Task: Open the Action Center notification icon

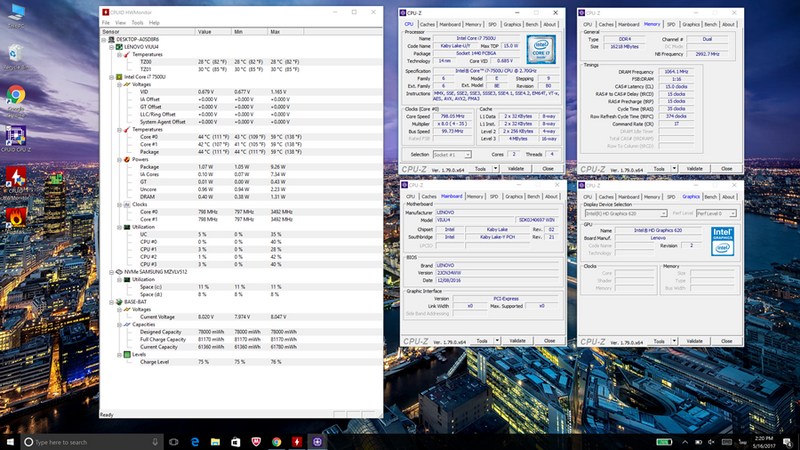Action: point(788,442)
